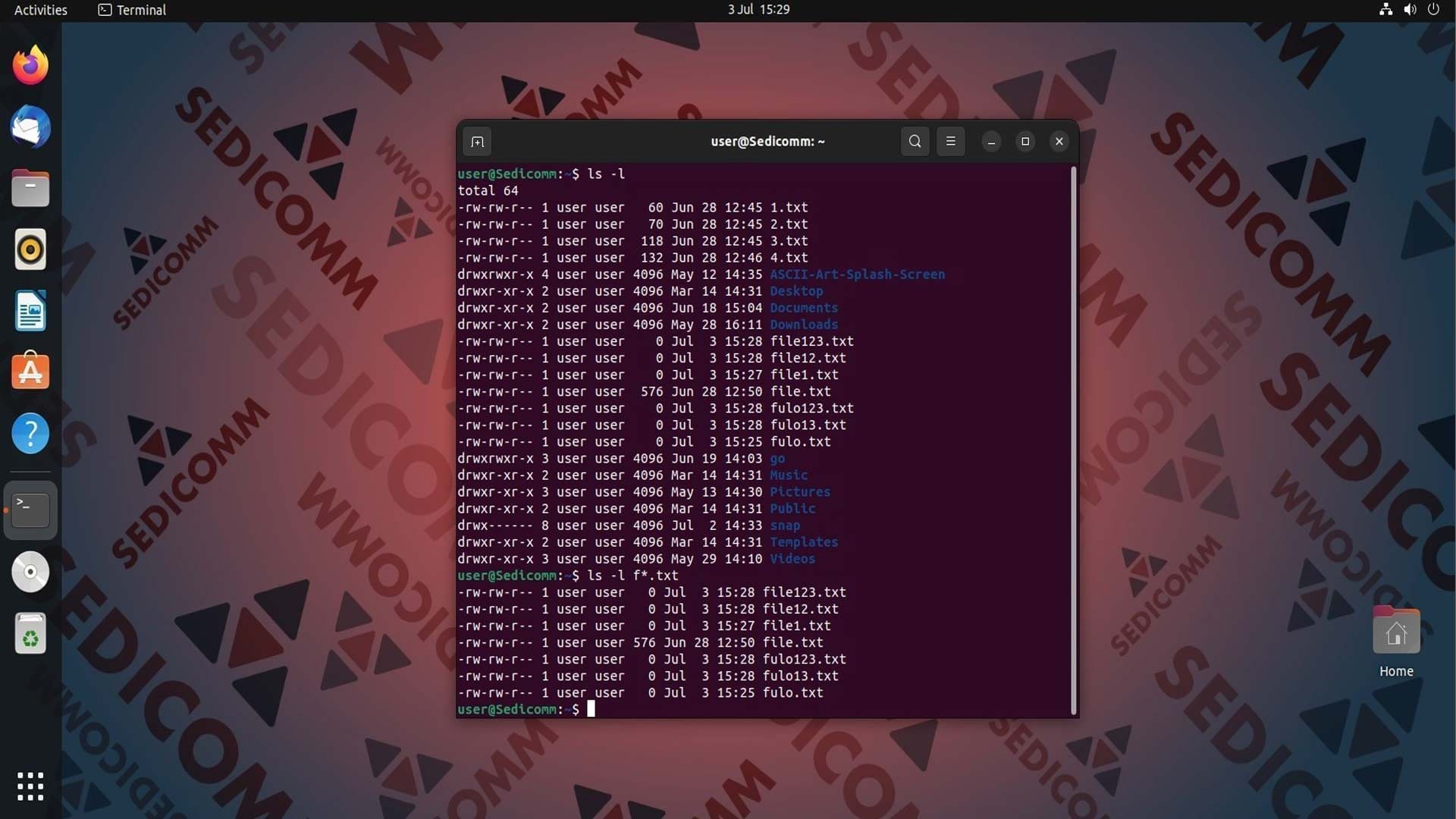Click 3.txt in the listing
Viewport: 1456px width, 819px height.
pos(789,241)
